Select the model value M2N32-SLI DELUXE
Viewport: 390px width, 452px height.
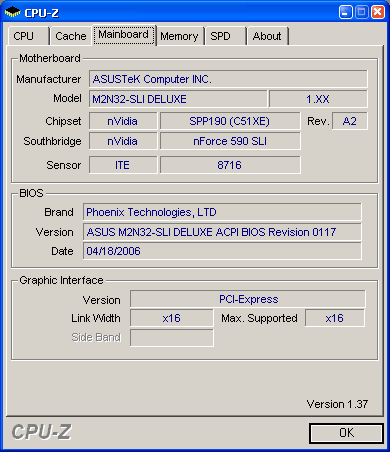pos(178,99)
